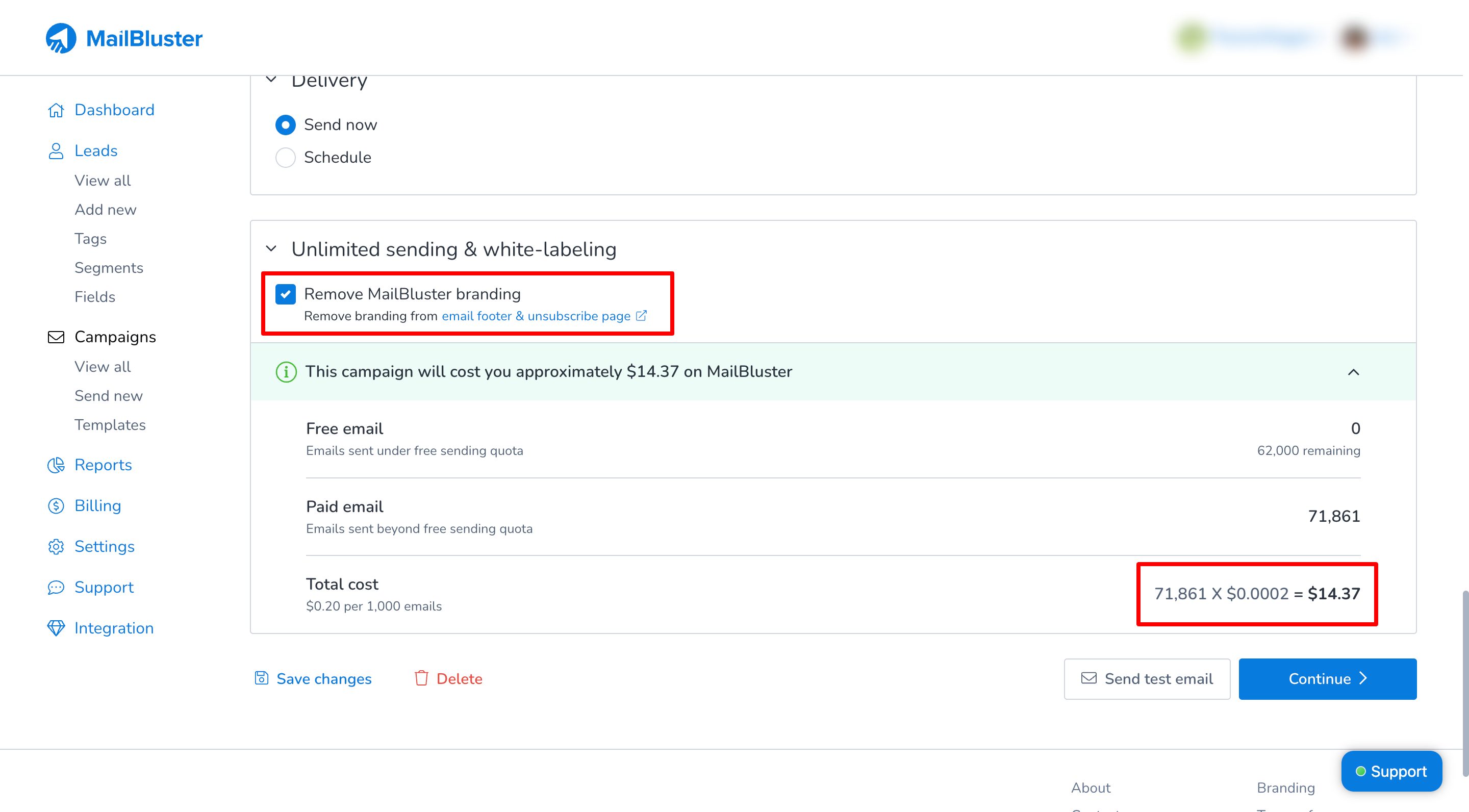Open Dashboard from the sidebar

tap(114, 110)
